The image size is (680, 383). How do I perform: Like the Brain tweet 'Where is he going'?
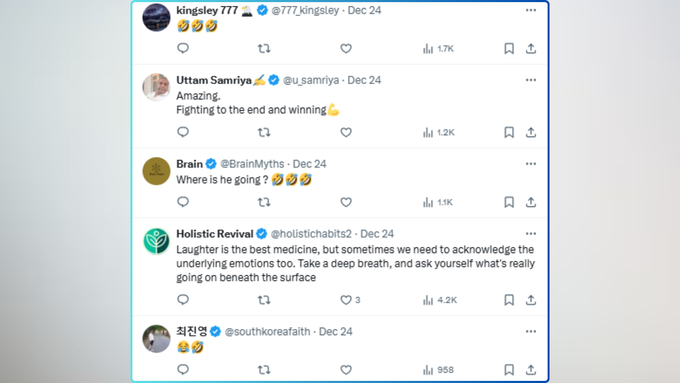346,202
